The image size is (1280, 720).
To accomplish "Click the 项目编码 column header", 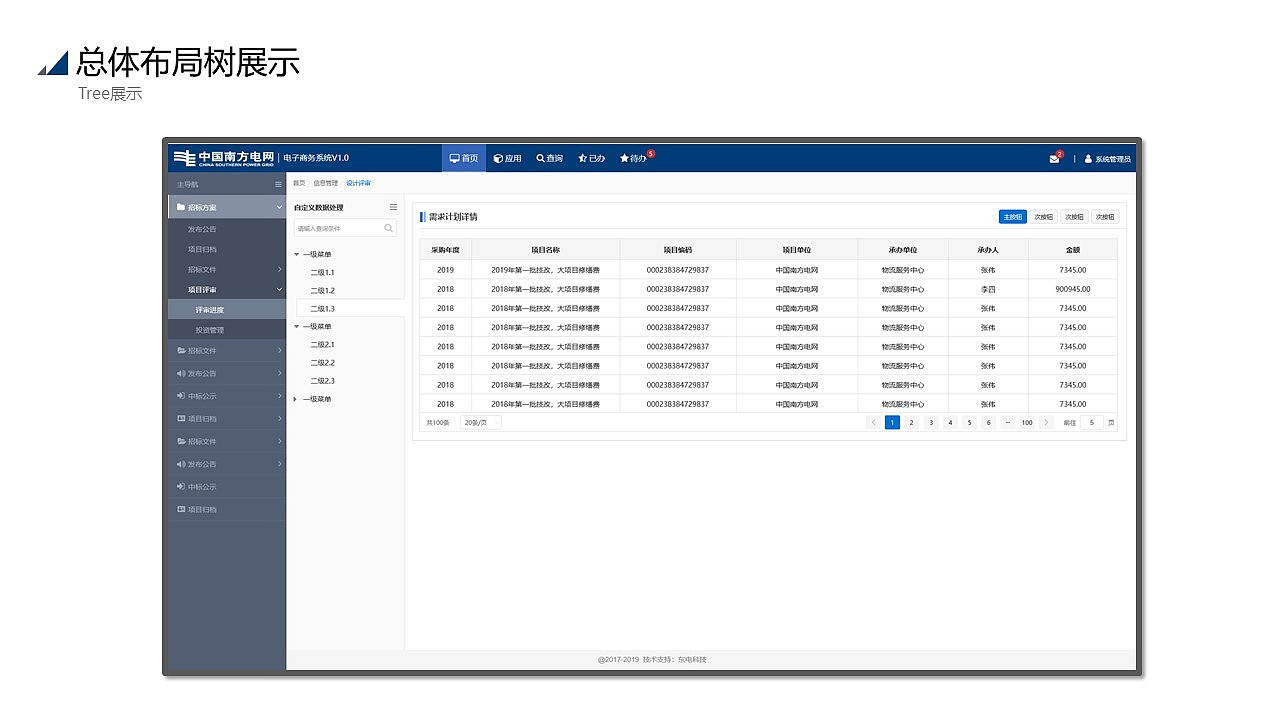I will (x=678, y=250).
